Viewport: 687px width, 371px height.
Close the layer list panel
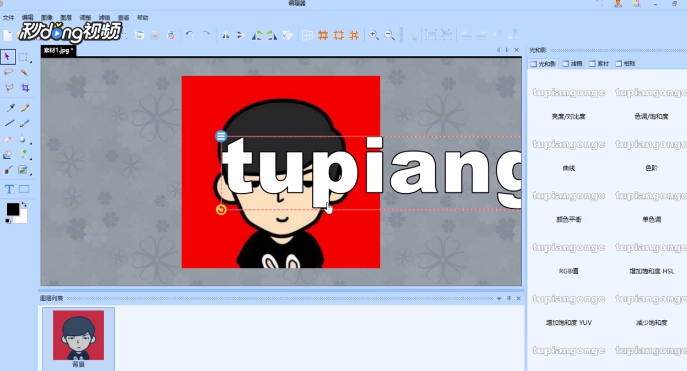(518, 298)
